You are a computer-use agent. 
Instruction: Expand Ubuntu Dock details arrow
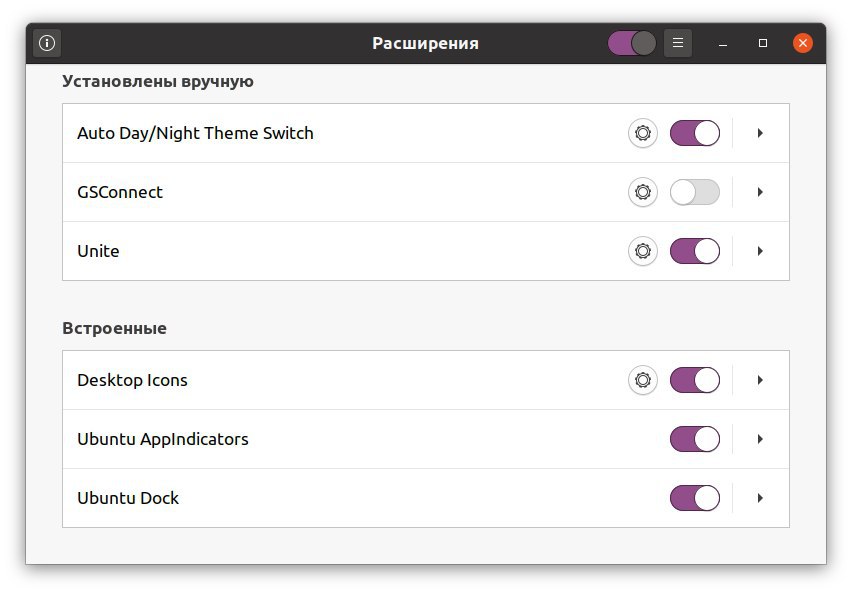point(760,498)
